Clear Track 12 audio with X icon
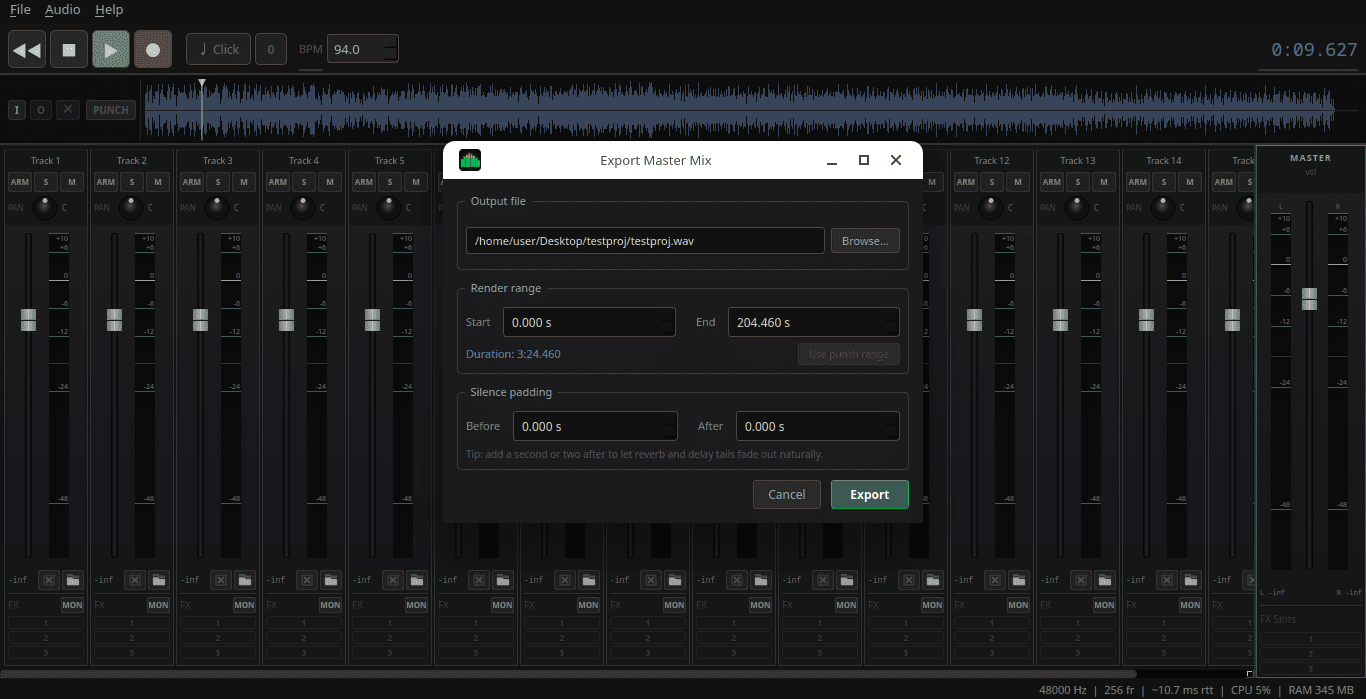The image size is (1366, 699). (994, 580)
